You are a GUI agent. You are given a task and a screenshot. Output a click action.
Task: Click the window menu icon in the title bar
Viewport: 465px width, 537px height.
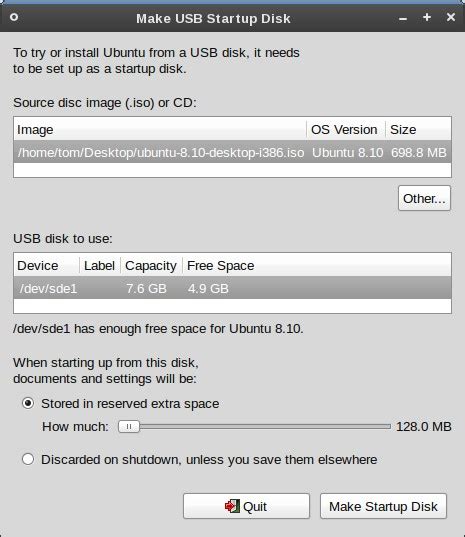(x=14, y=17)
